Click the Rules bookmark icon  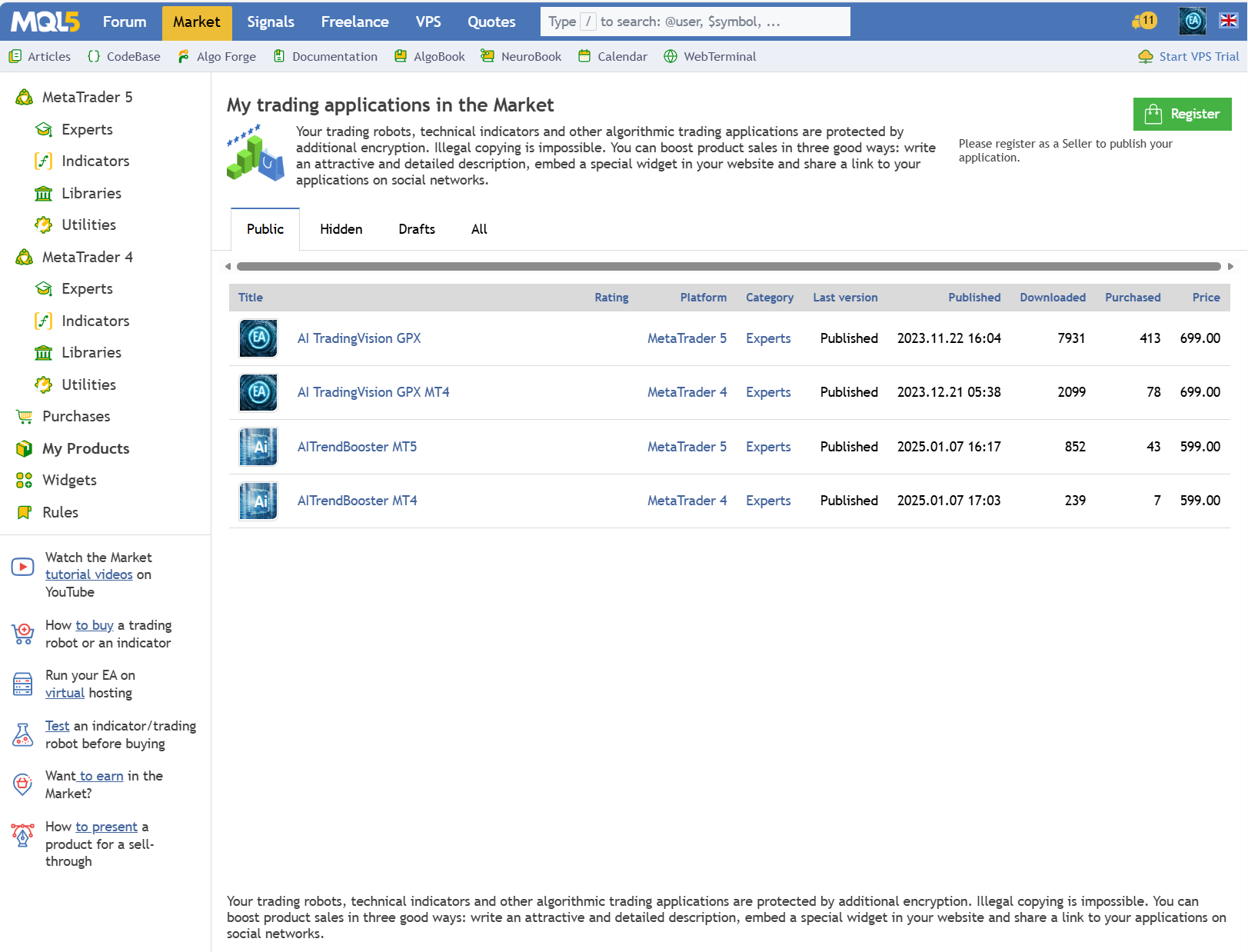25,512
